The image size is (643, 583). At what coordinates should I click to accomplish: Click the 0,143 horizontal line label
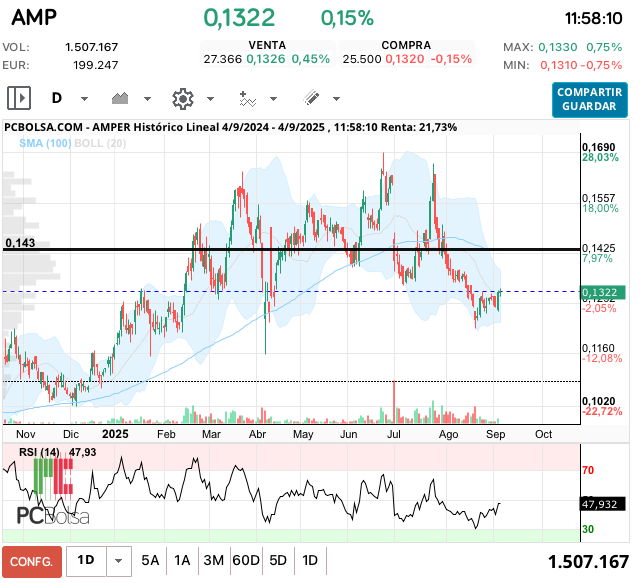point(20,243)
